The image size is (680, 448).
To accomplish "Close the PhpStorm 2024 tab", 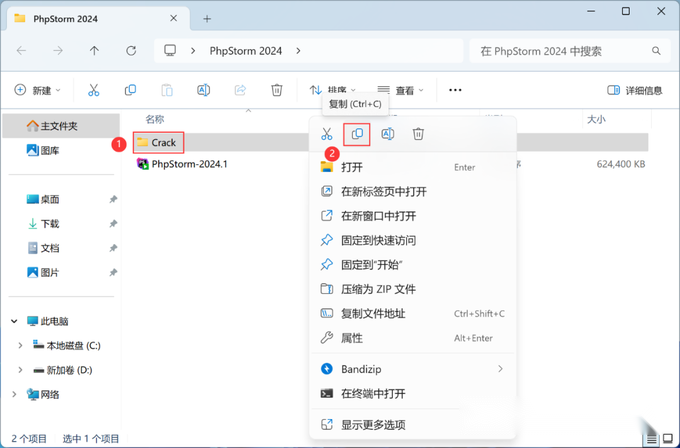I will (173, 18).
